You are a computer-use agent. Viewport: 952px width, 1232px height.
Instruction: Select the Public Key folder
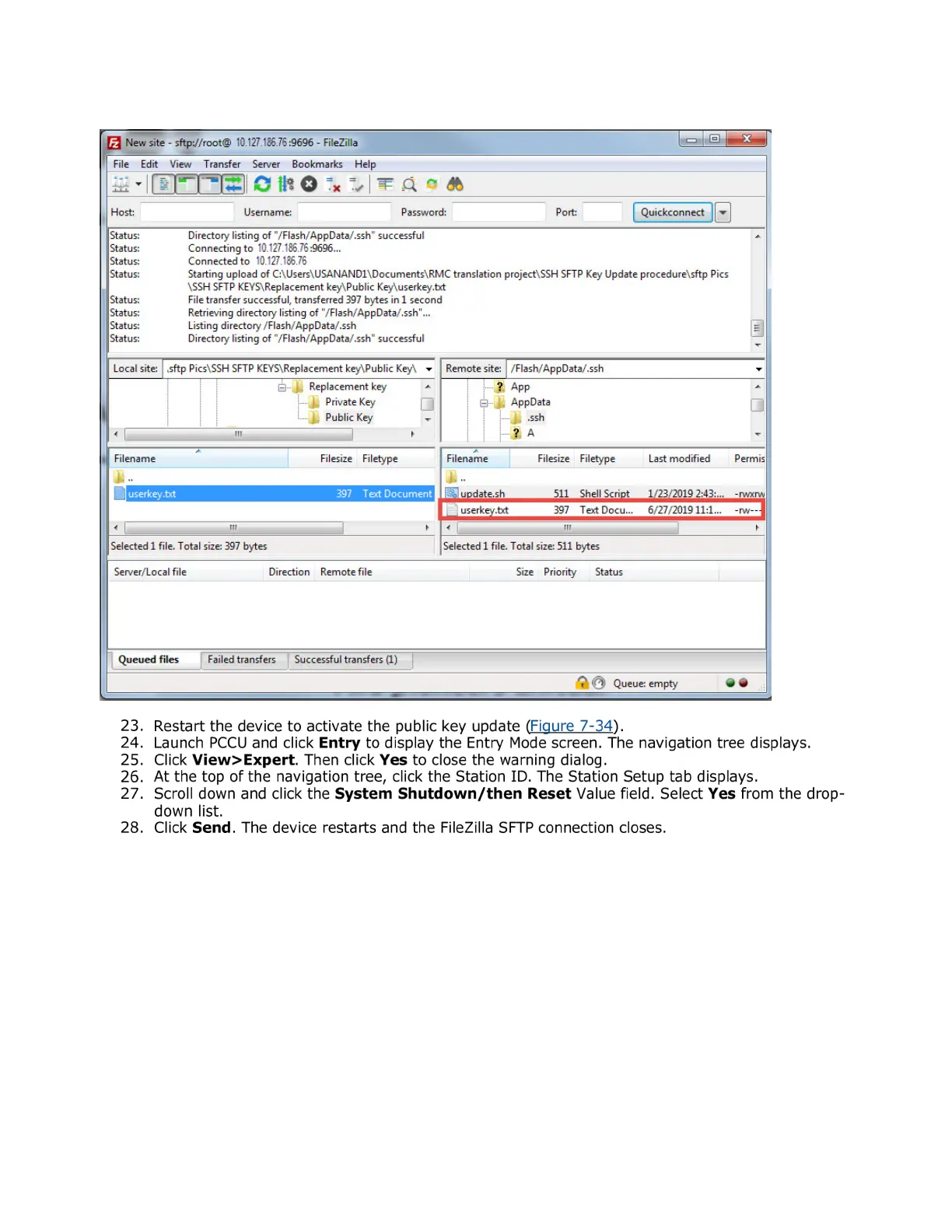348,418
